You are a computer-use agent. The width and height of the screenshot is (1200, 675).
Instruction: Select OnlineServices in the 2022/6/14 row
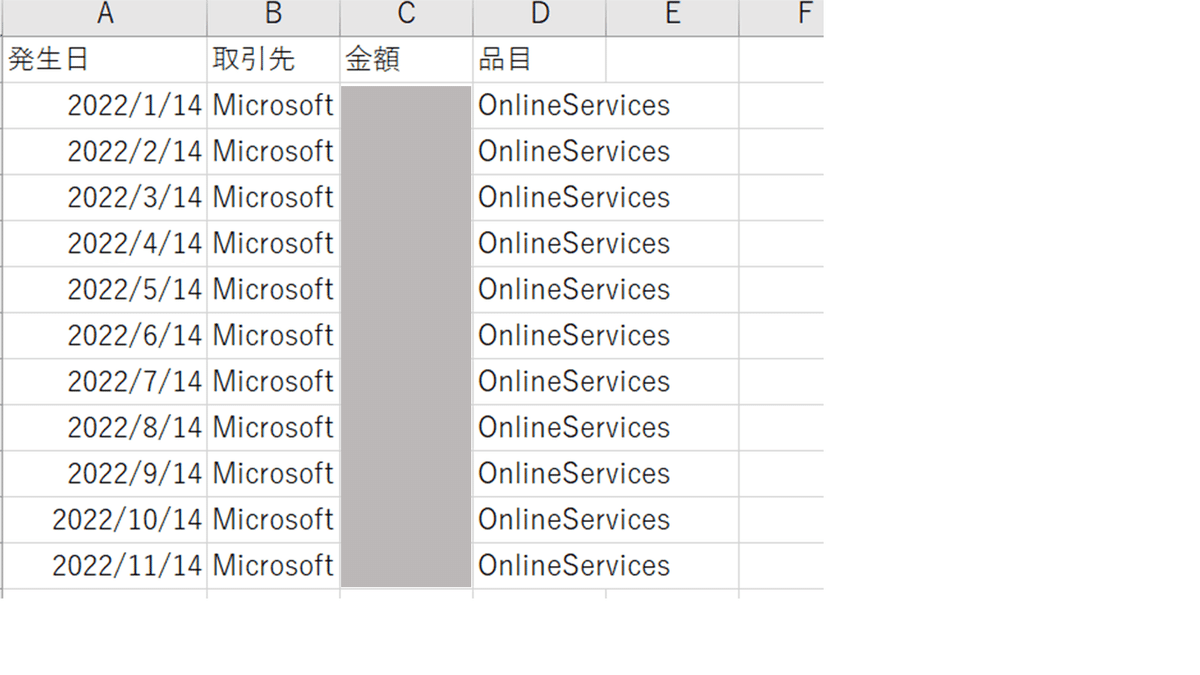pyautogui.click(x=574, y=336)
